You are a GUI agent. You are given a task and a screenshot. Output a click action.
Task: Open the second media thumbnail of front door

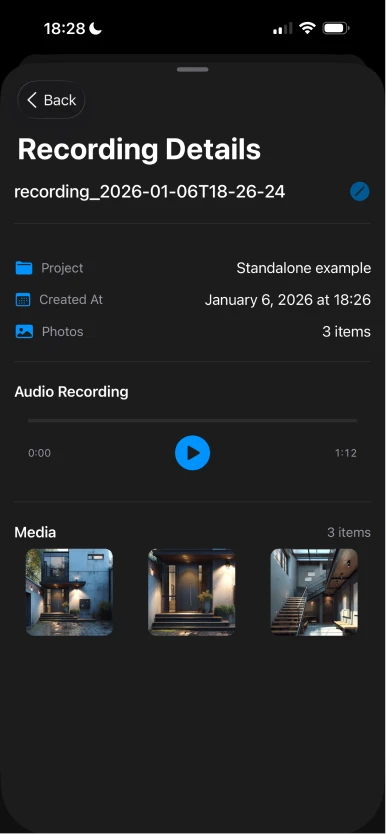pyautogui.click(x=191, y=592)
